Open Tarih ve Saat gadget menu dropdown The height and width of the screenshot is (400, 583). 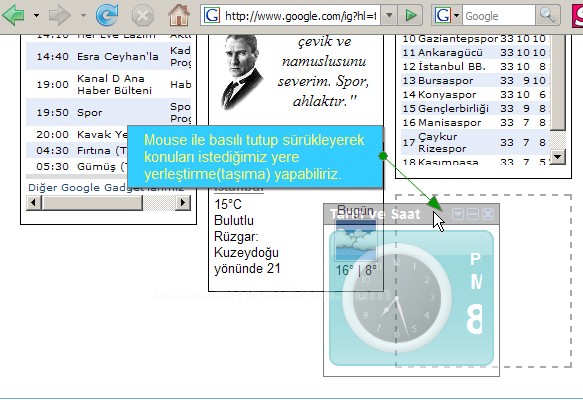pos(458,214)
